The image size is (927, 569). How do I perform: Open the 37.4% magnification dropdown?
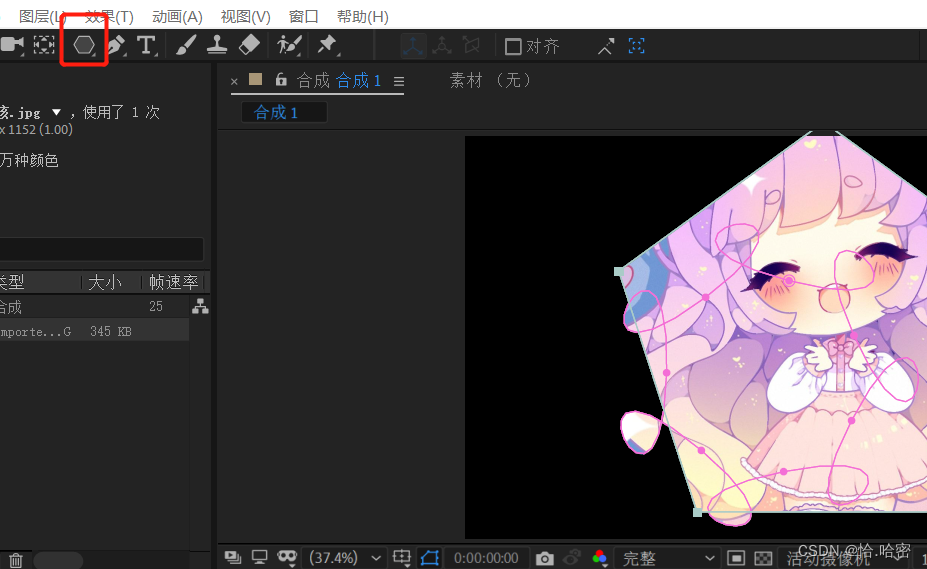[345, 558]
